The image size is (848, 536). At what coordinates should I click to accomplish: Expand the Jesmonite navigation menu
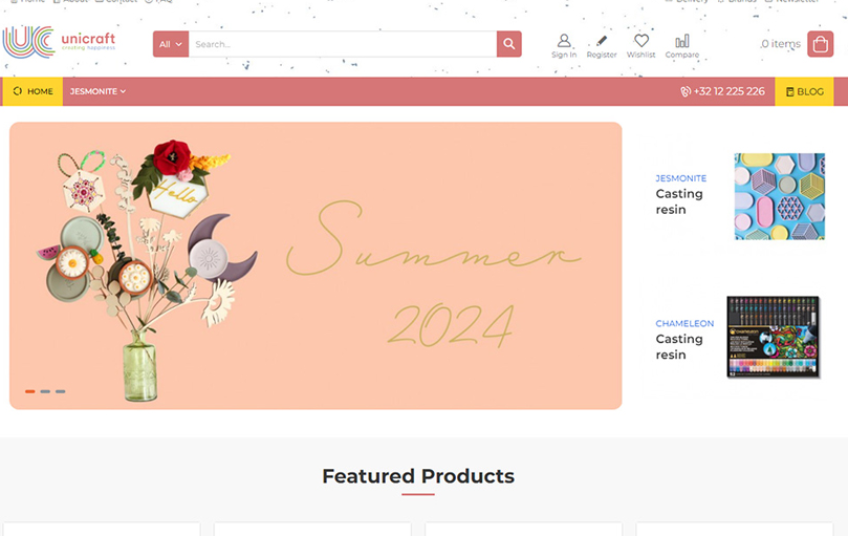(x=98, y=92)
